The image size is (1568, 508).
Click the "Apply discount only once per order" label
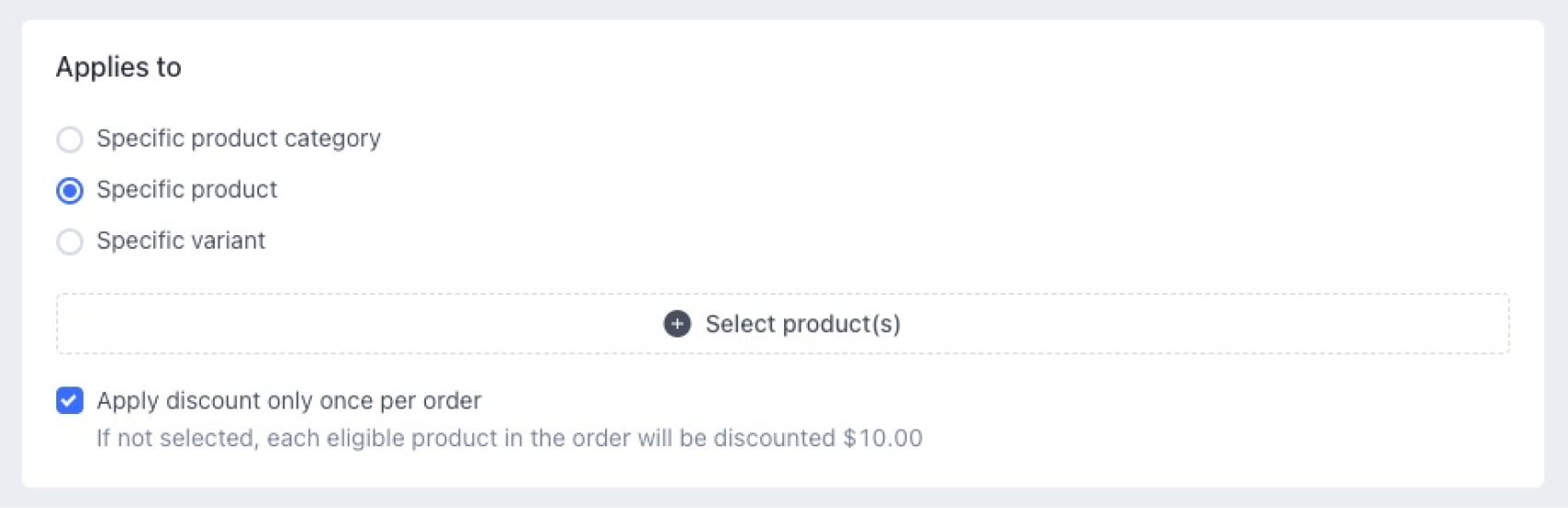point(289,401)
